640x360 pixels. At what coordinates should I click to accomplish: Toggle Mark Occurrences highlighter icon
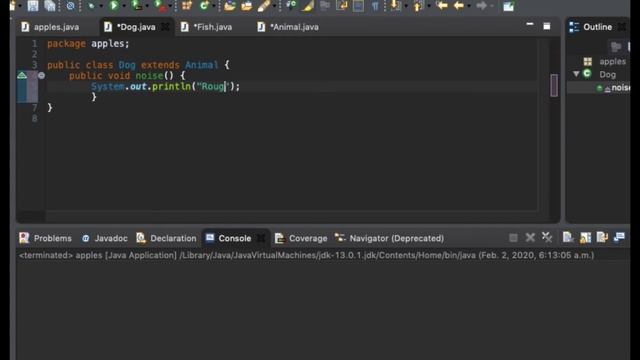click(x=308, y=6)
